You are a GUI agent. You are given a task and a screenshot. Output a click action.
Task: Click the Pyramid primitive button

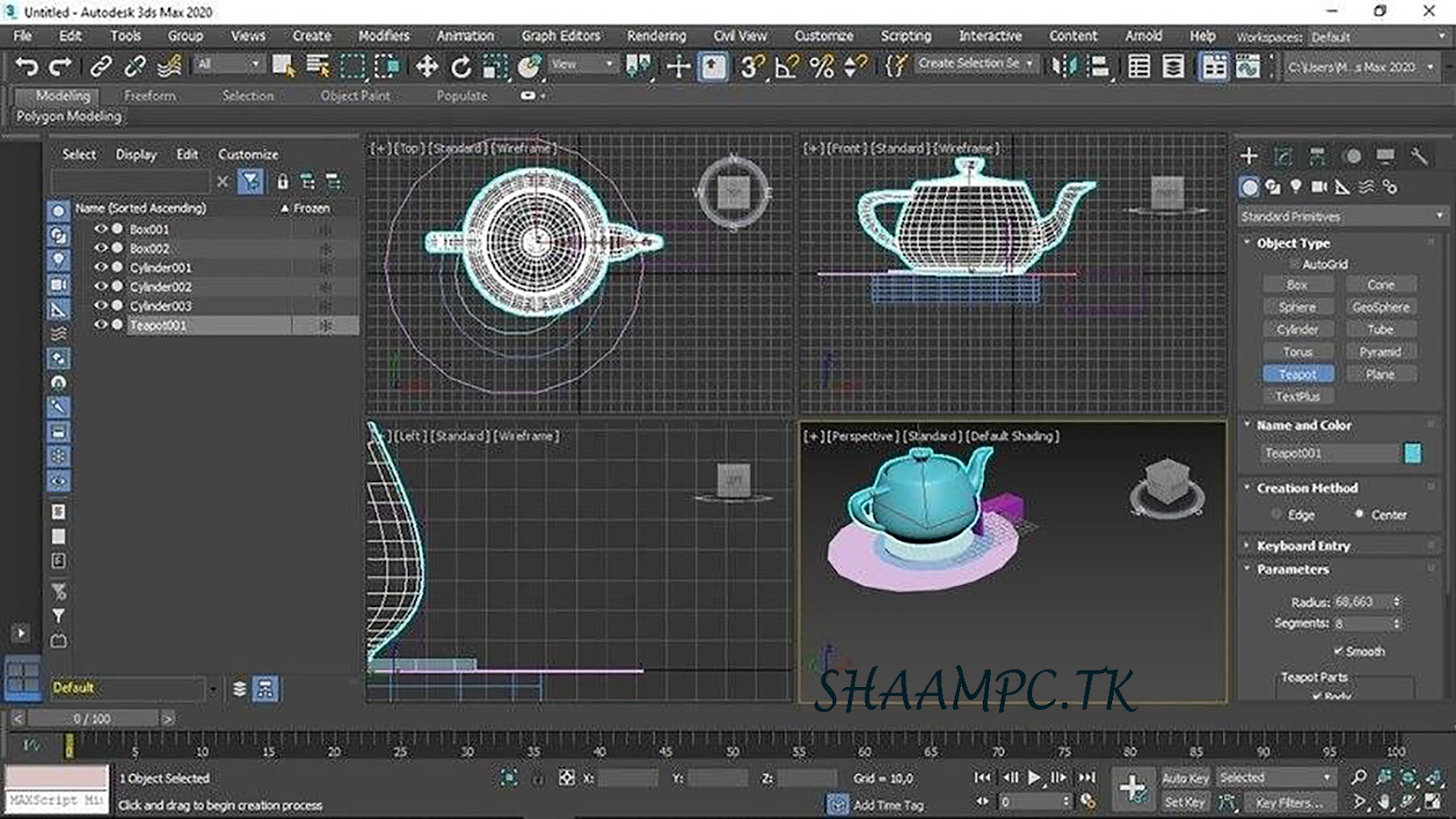tap(1380, 352)
